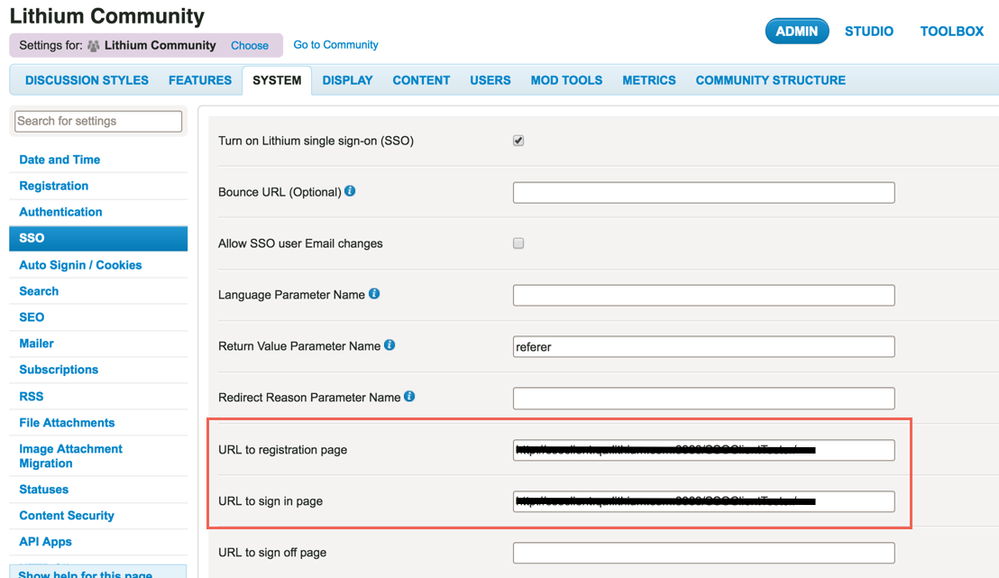Click the Choose link

[249, 46]
